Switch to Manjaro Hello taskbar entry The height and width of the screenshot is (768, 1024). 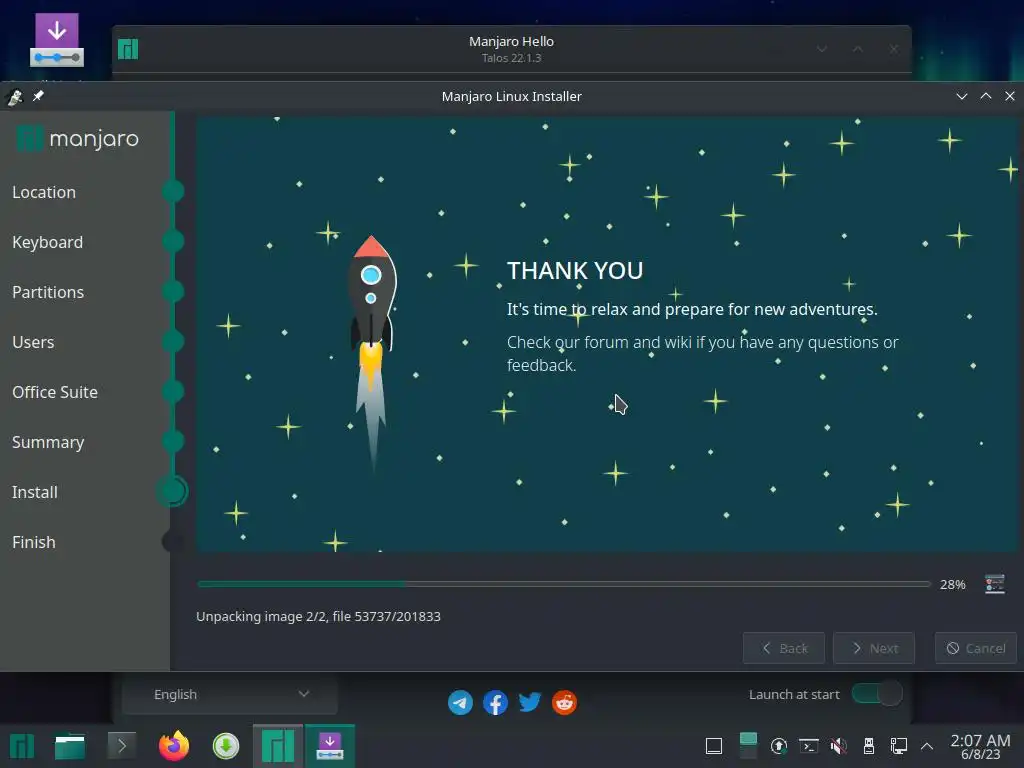[x=278, y=746]
